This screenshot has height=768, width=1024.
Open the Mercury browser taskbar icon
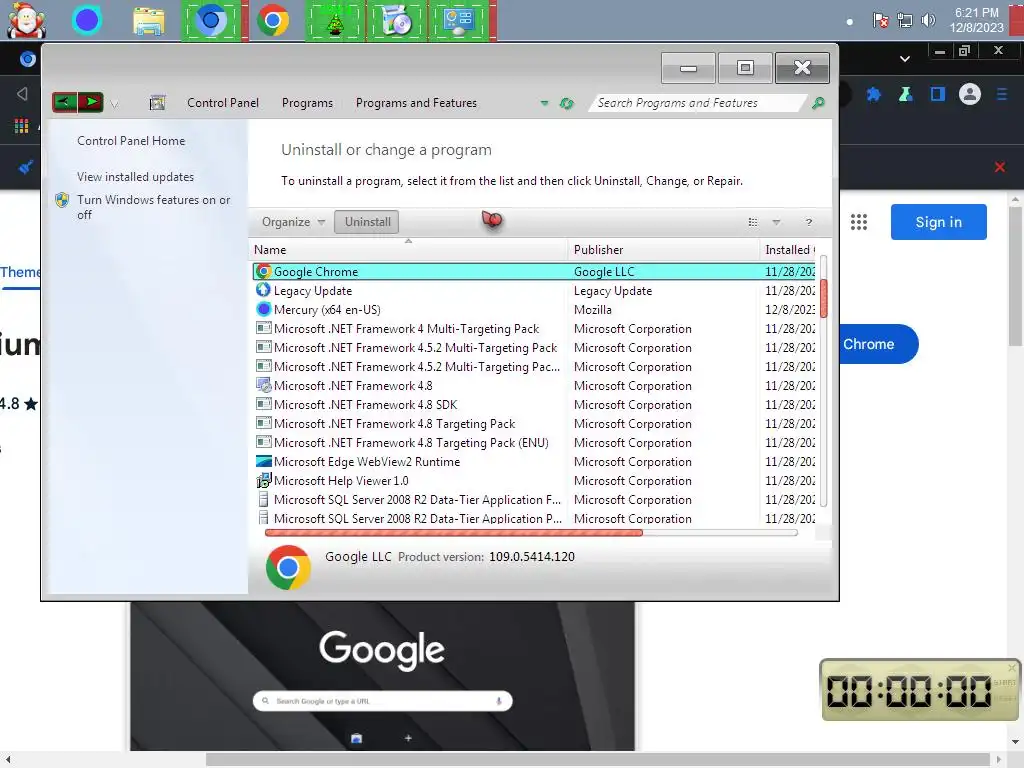click(x=87, y=20)
